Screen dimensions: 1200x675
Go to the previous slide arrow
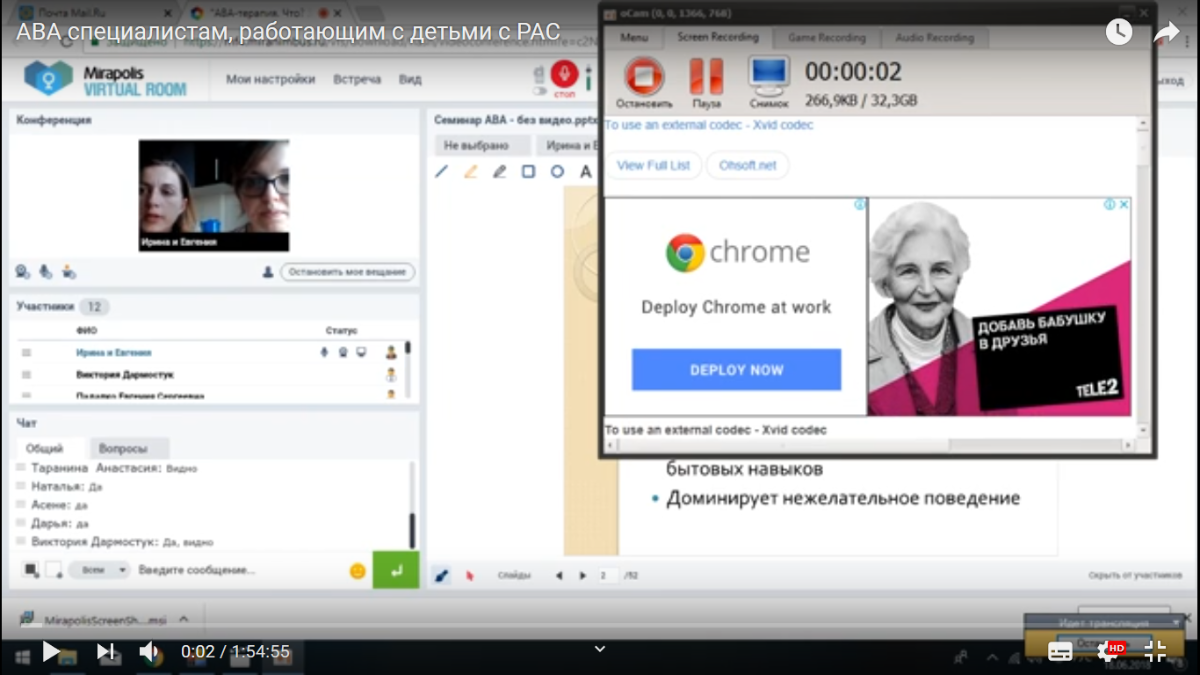(559, 576)
